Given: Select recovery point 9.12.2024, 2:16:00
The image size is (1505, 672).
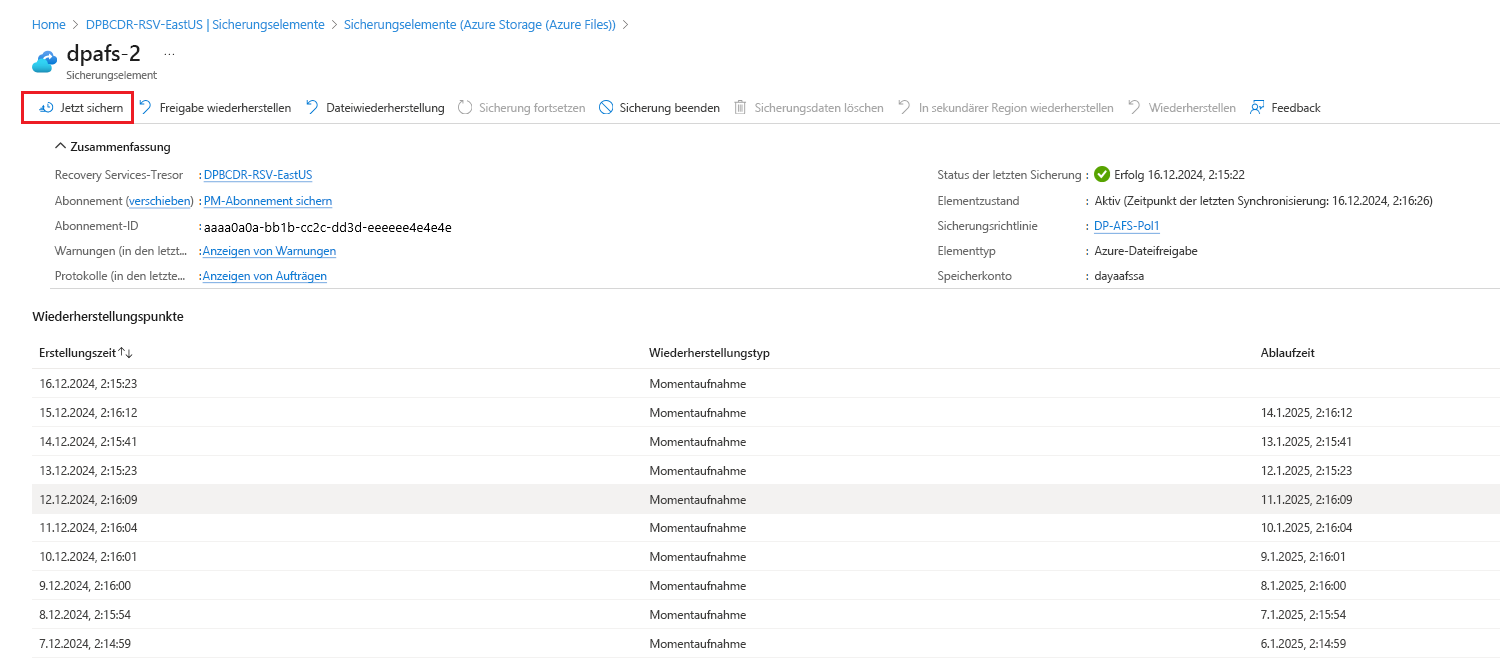Looking at the screenshot, I should 766,586.
